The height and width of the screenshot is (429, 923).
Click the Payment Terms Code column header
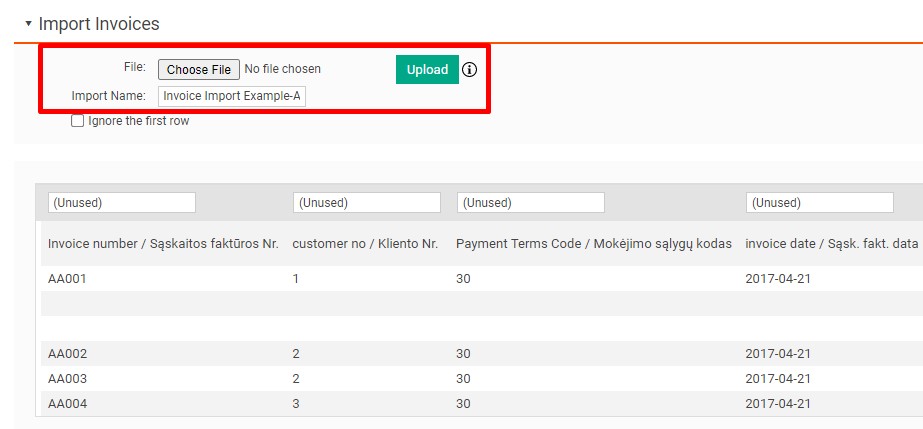coord(594,244)
